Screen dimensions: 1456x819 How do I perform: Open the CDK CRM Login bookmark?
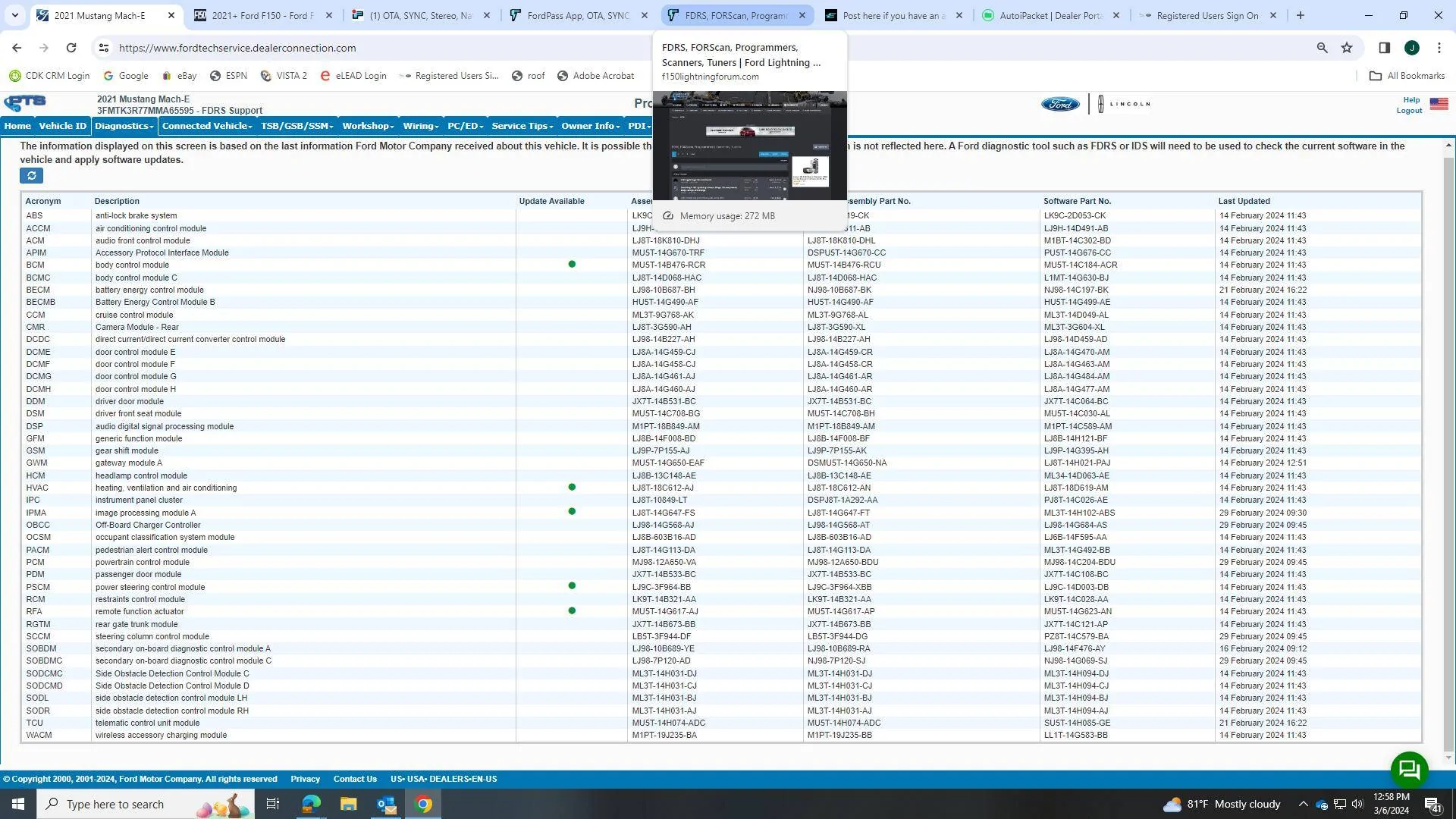click(49, 76)
